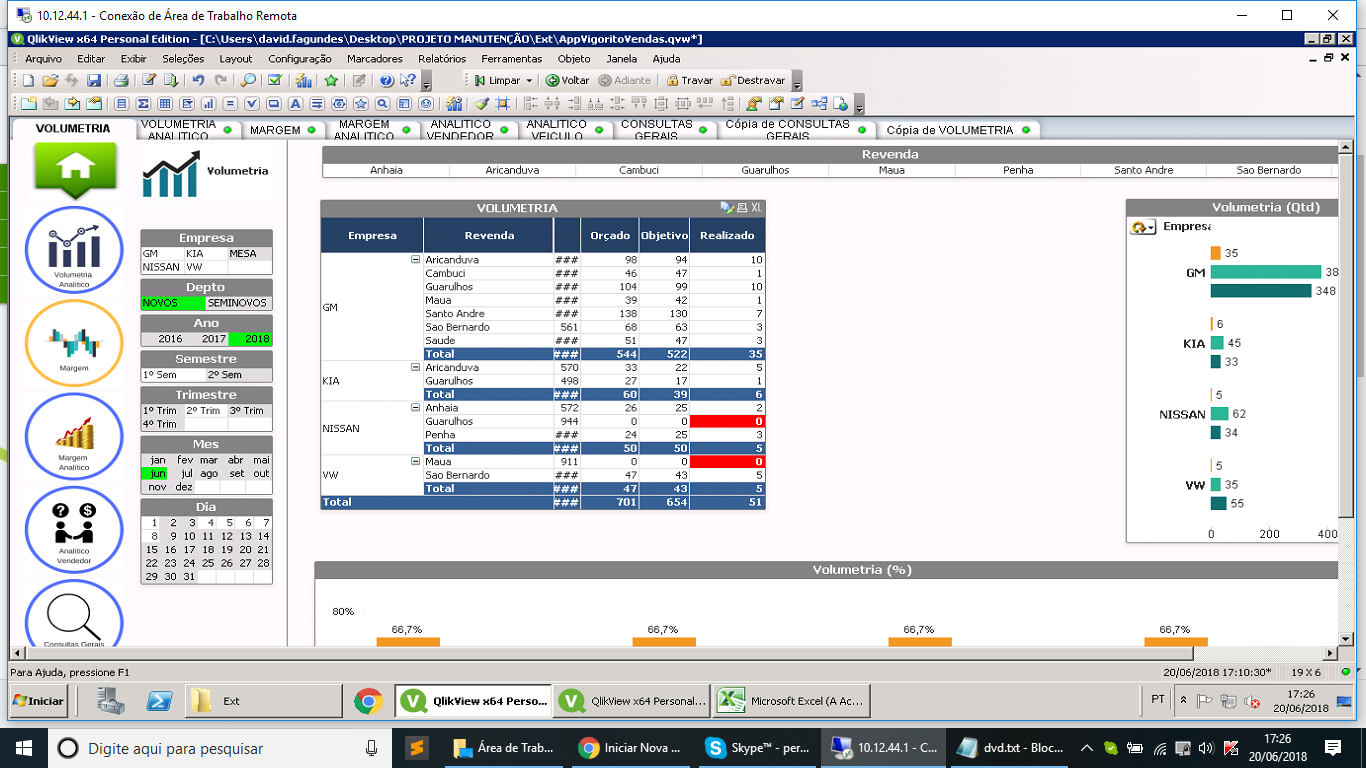Image resolution: width=1366 pixels, height=768 pixels.
Task: Select GM in the Empresa filter
Action: click(x=162, y=254)
